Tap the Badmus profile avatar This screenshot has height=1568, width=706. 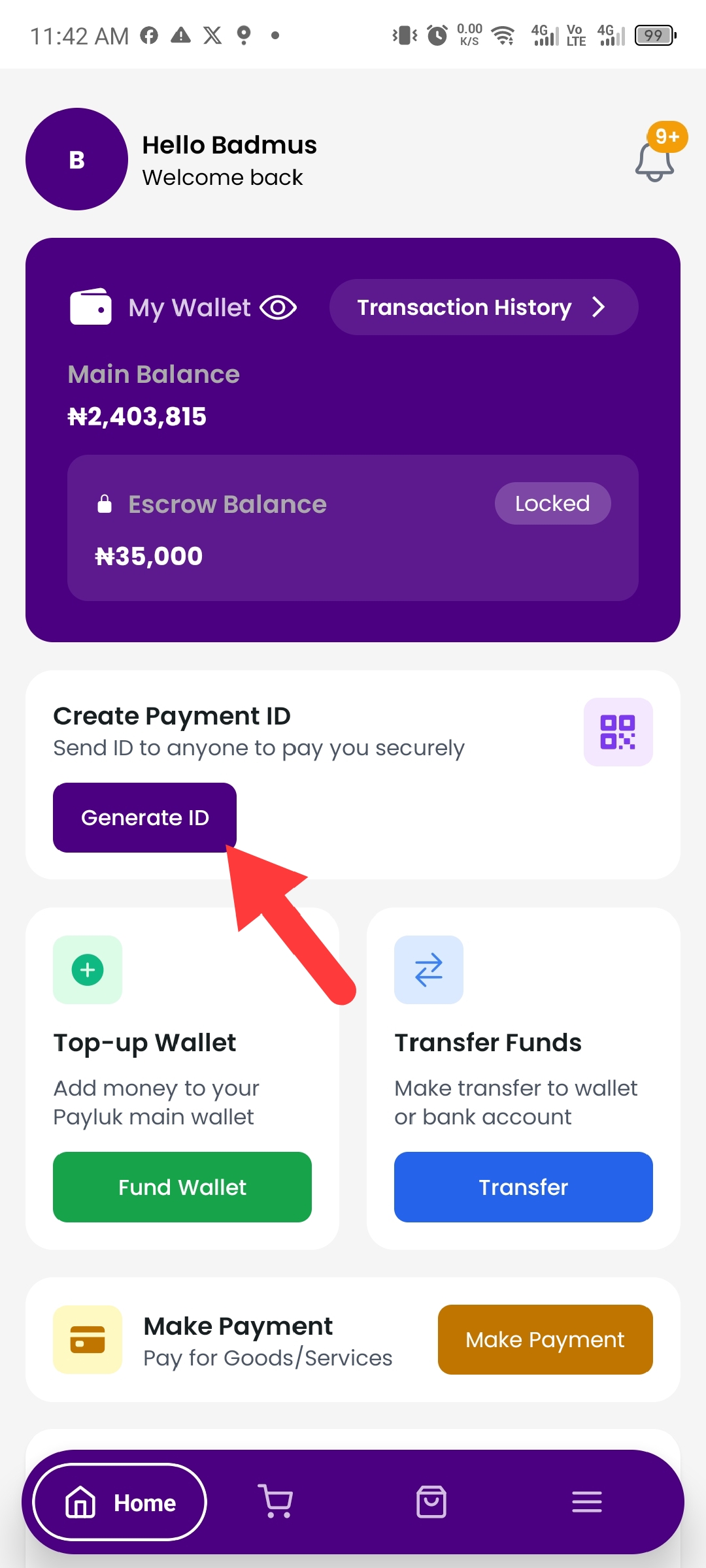pyautogui.click(x=76, y=159)
